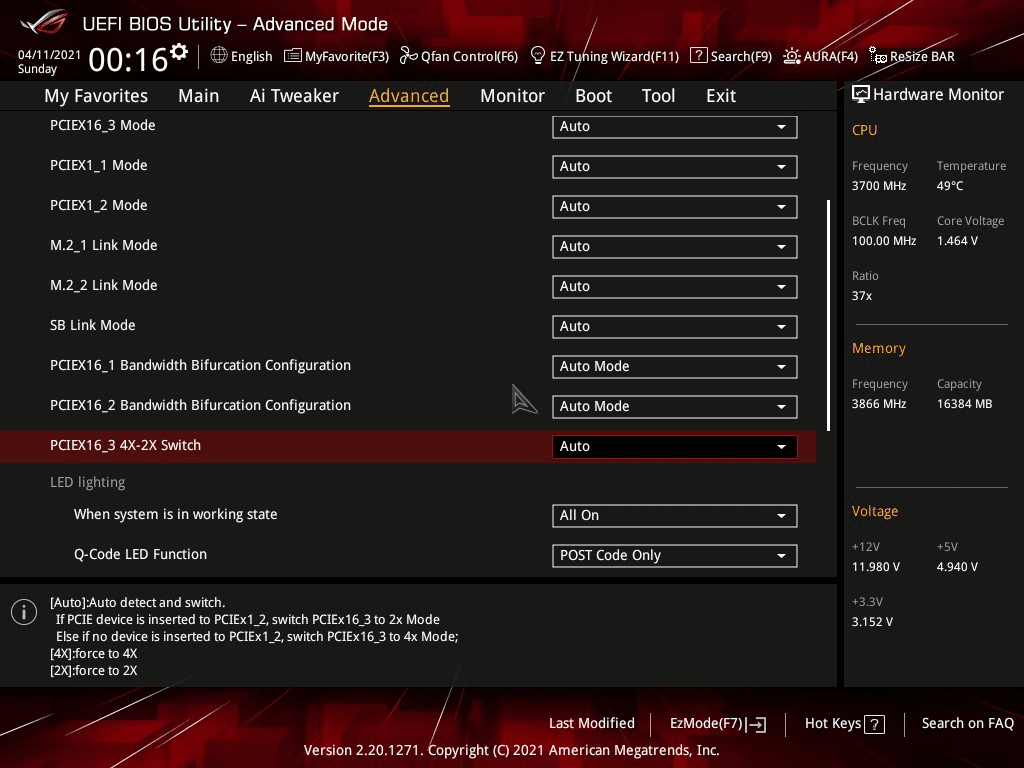Image resolution: width=1024 pixels, height=768 pixels.
Task: Select When system is in working state label
Action: (176, 515)
